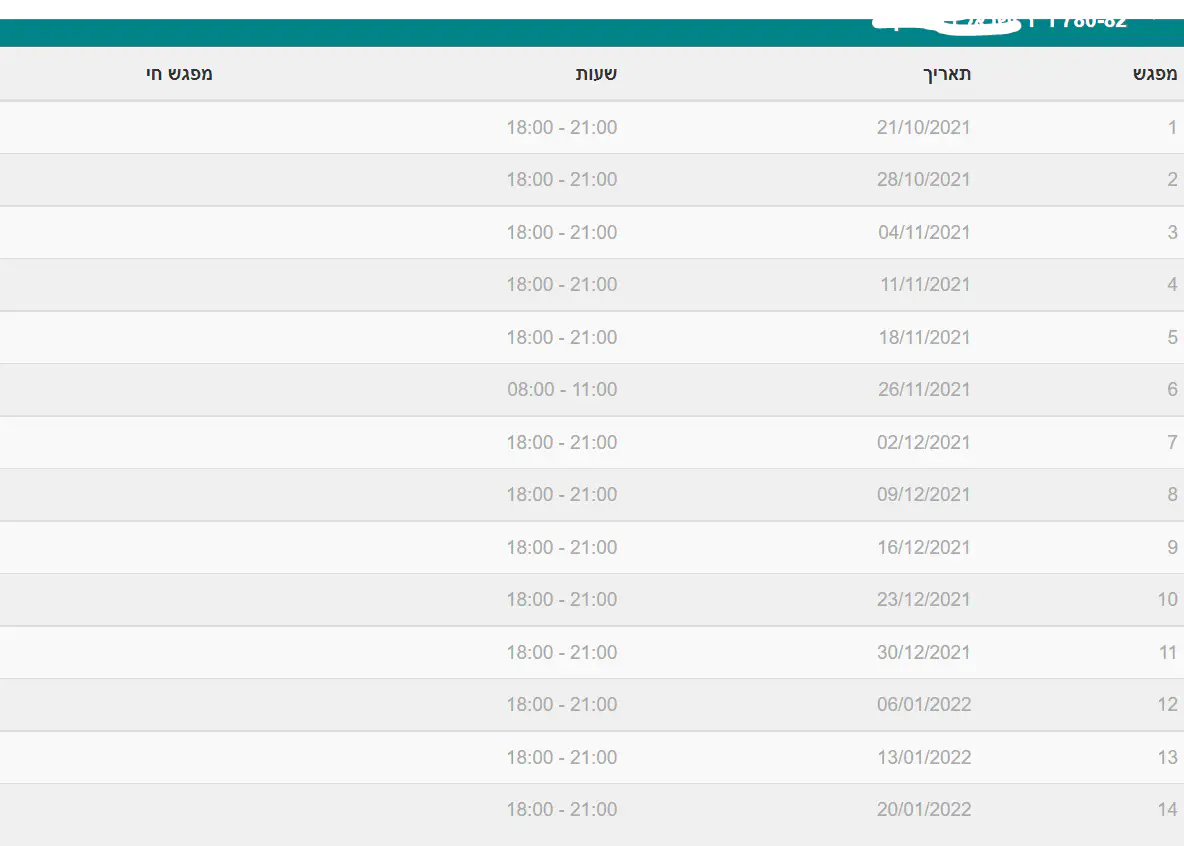Viewport: 1184px width, 846px height.
Task: Select the 11/11/2021 date cell
Action: pyautogui.click(x=925, y=285)
